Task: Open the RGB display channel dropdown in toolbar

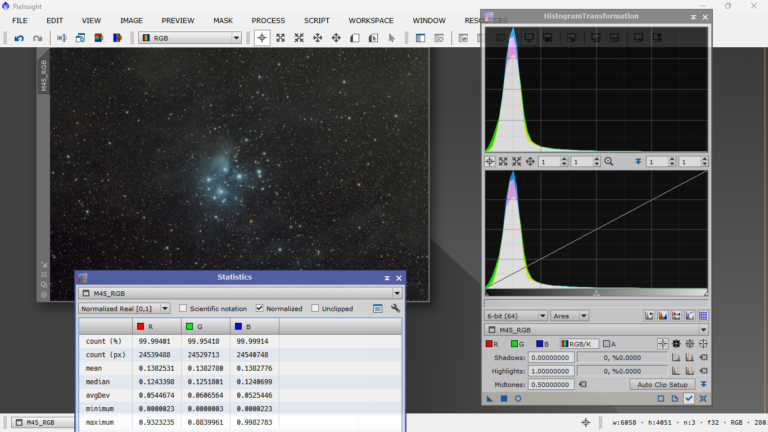Action: [x=191, y=38]
